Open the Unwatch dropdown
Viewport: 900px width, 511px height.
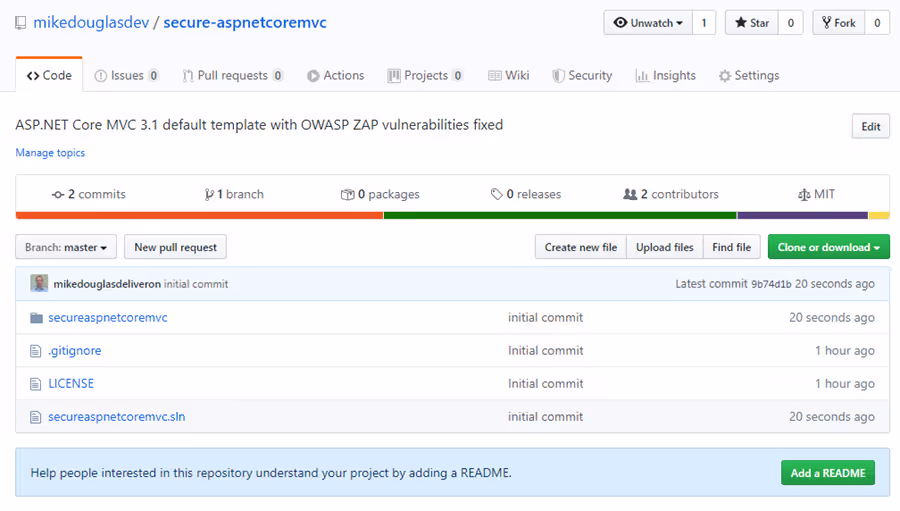click(648, 23)
